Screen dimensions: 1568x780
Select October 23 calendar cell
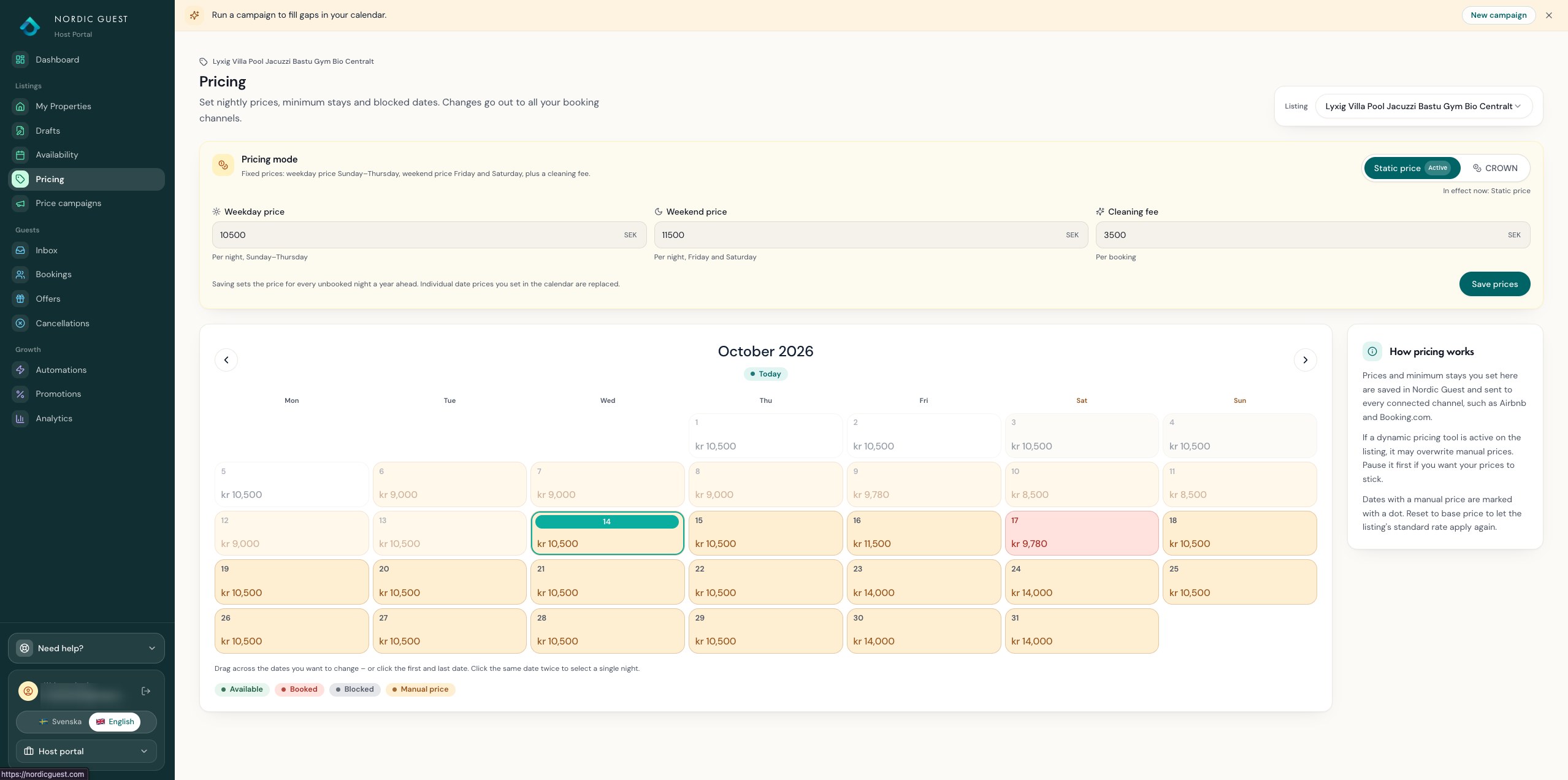click(x=924, y=582)
